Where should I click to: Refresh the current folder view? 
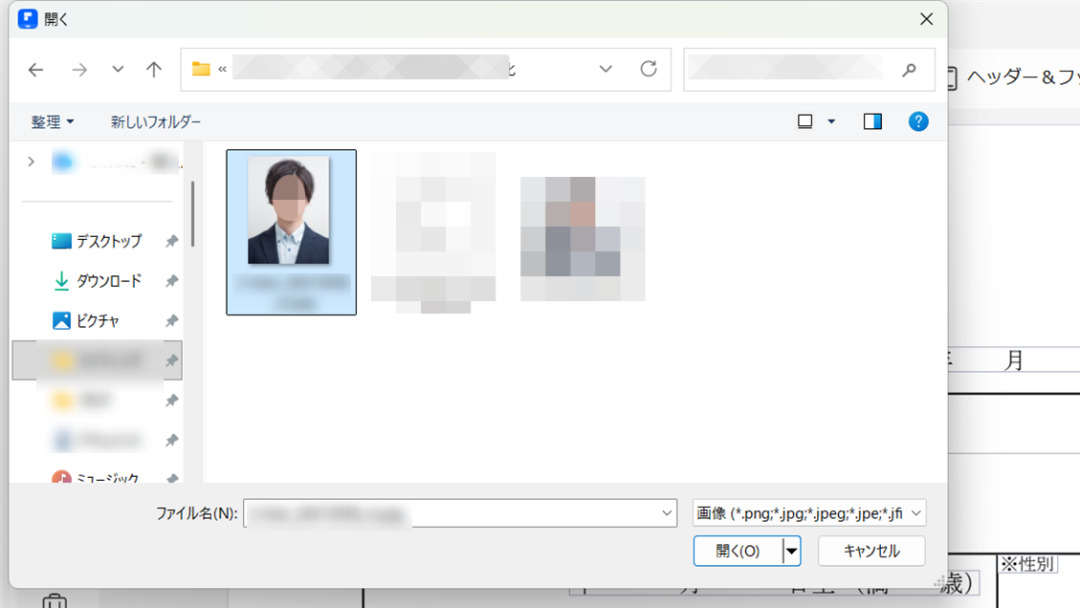(649, 69)
